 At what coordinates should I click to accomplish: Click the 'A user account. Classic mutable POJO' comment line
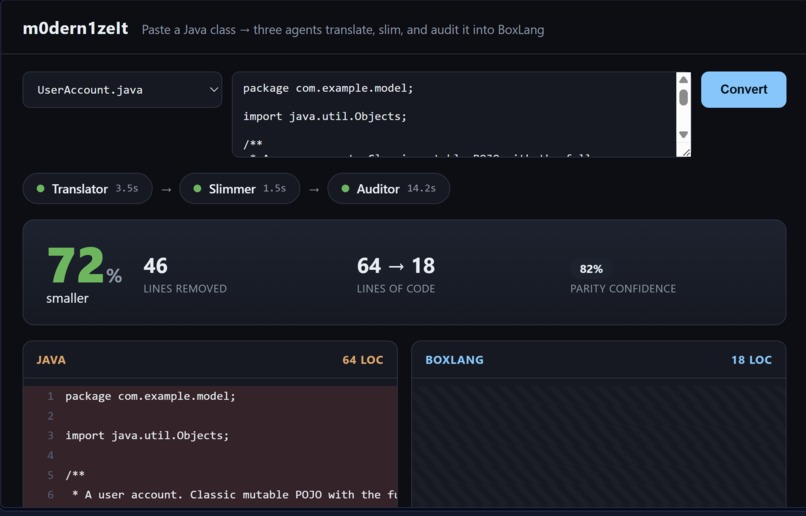click(234, 495)
